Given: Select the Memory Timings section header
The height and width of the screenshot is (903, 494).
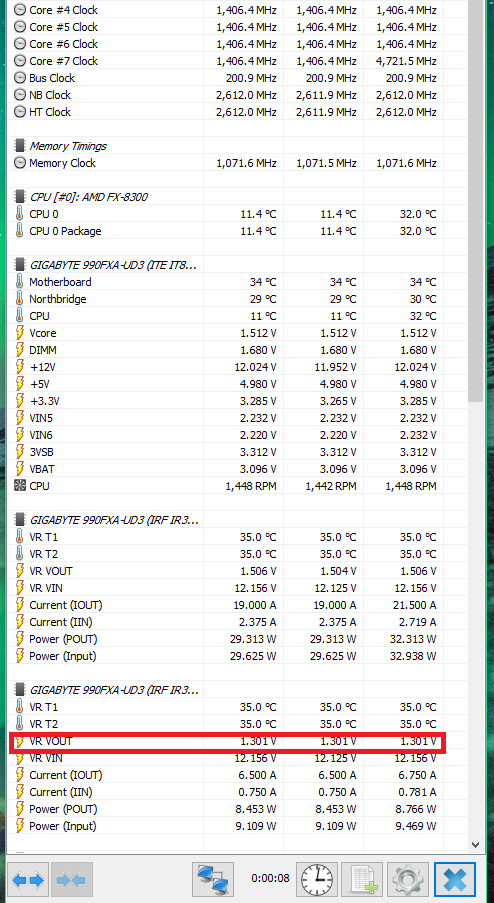Looking at the screenshot, I should (68, 146).
